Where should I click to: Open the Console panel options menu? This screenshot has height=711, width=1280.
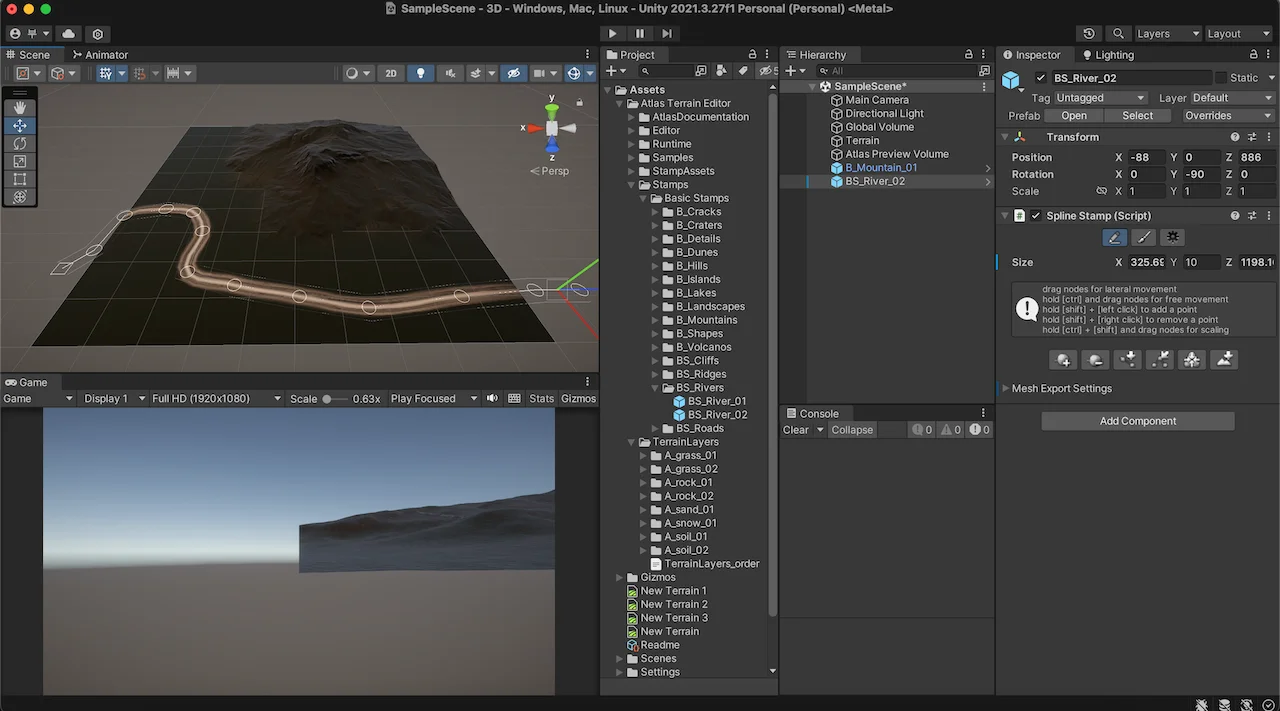[985, 413]
